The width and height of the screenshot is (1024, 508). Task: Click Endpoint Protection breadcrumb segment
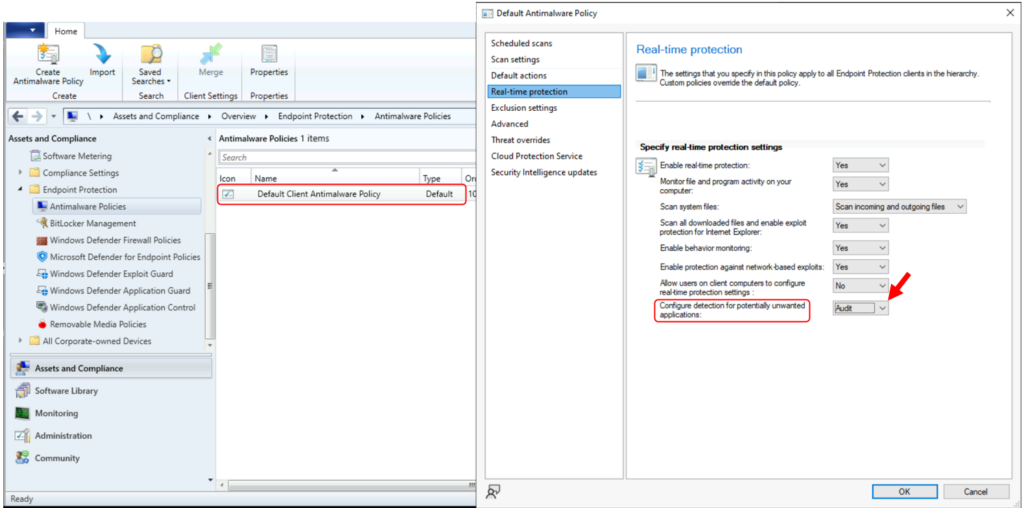(x=315, y=116)
